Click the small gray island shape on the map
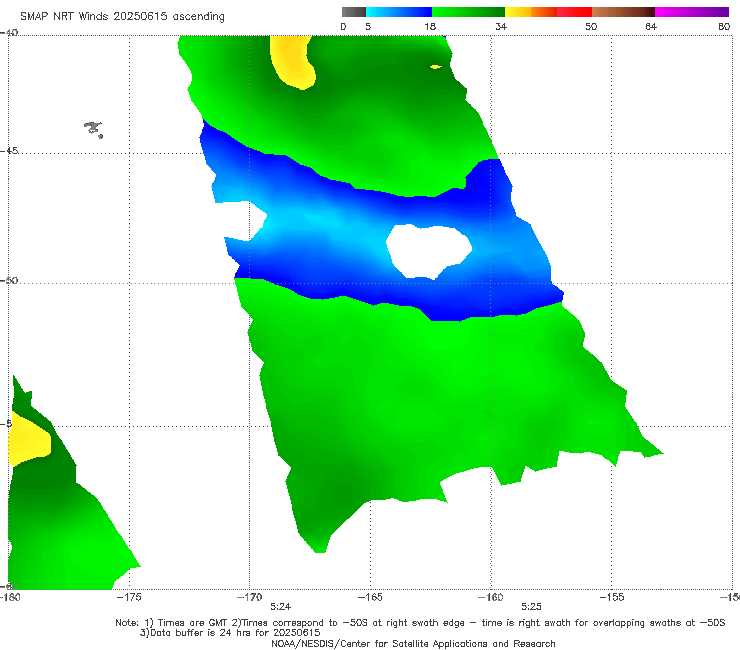 [93, 129]
